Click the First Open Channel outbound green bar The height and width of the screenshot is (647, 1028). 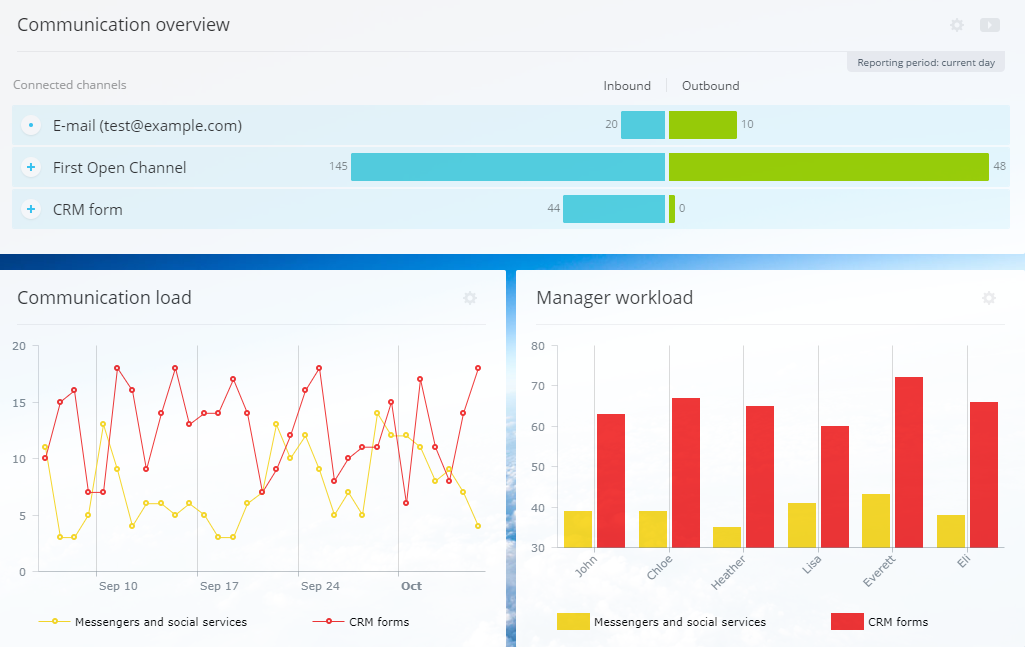(x=828, y=167)
